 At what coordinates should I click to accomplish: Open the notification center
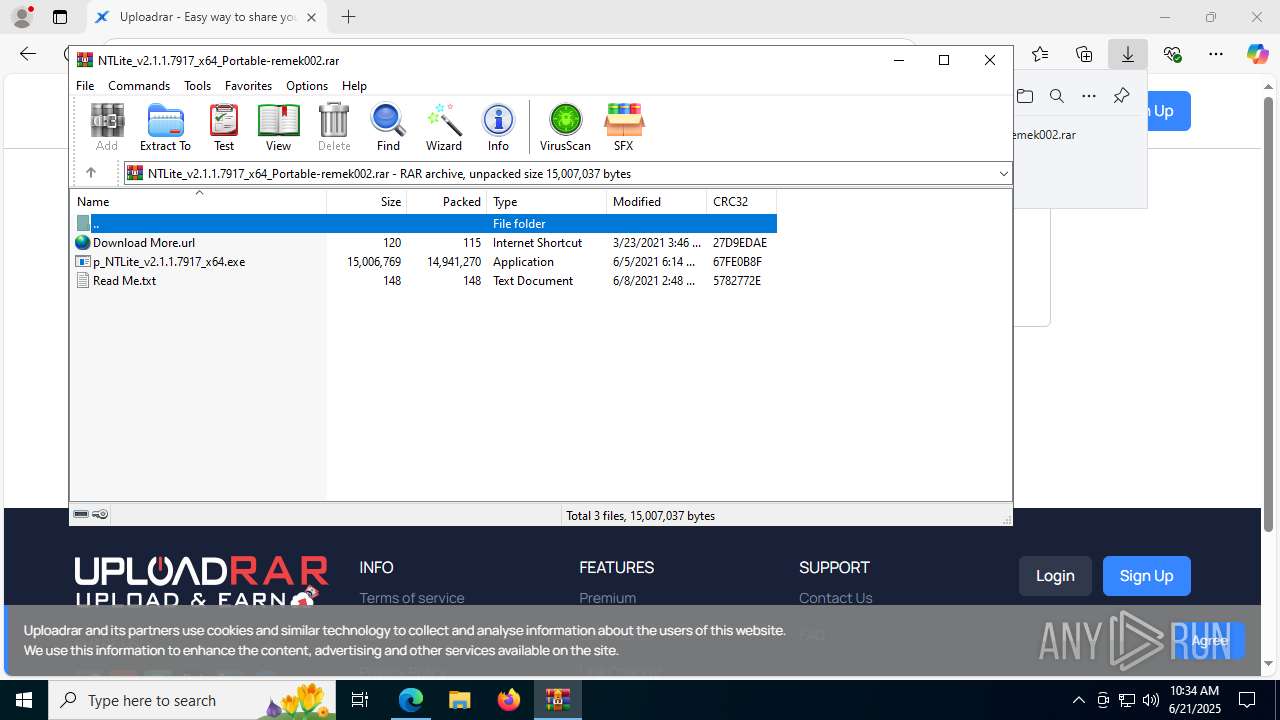pos(1247,700)
